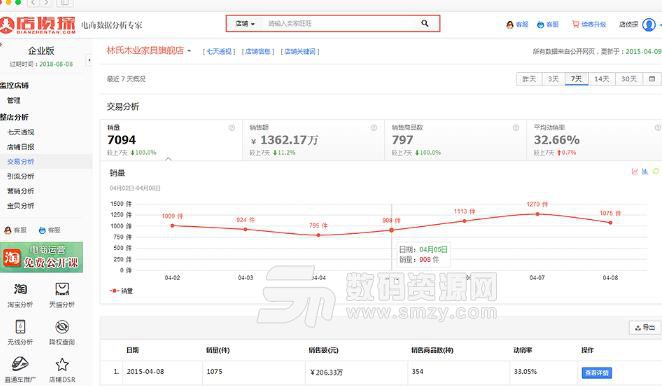Image resolution: width=662 pixels, height=386 pixels.
Task: Toggle 销量 series in chart legend
Action: (121, 291)
